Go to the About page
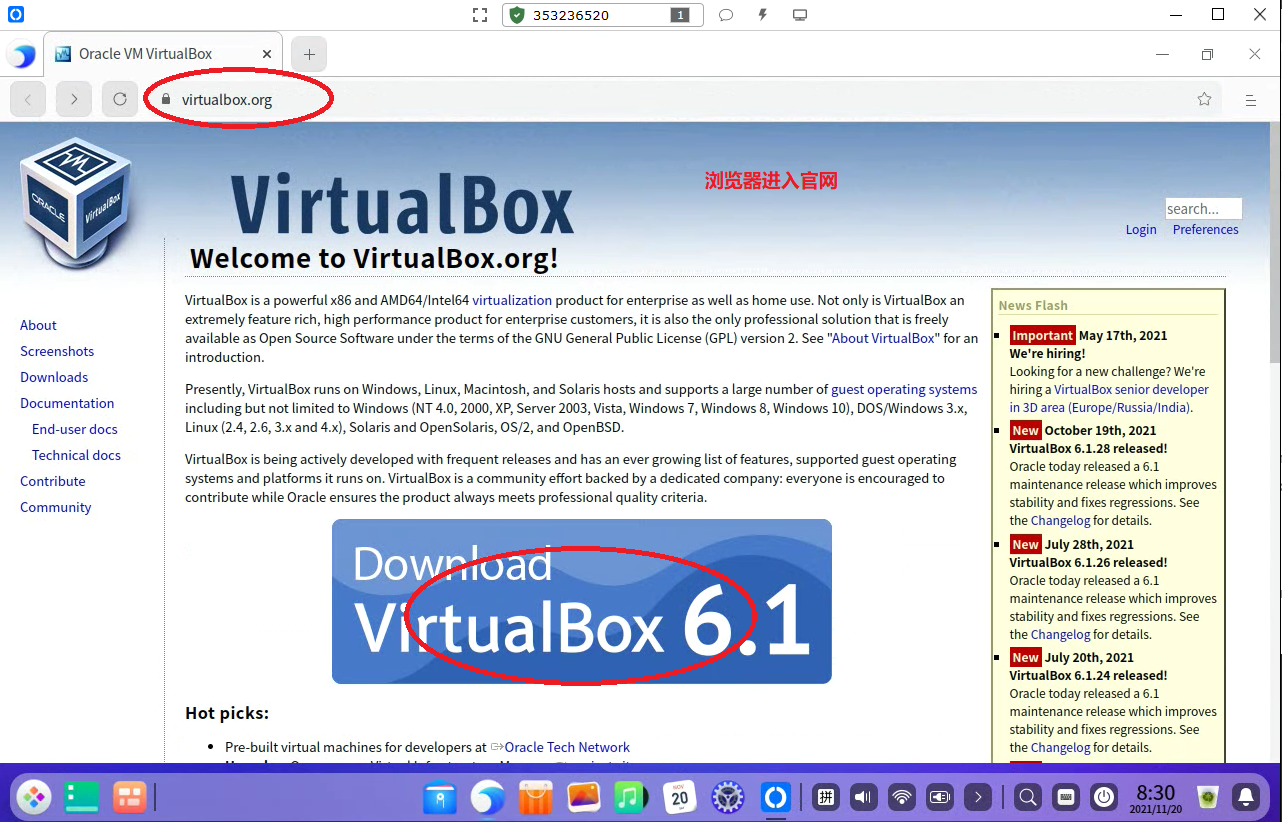1282x822 pixels. click(x=38, y=325)
